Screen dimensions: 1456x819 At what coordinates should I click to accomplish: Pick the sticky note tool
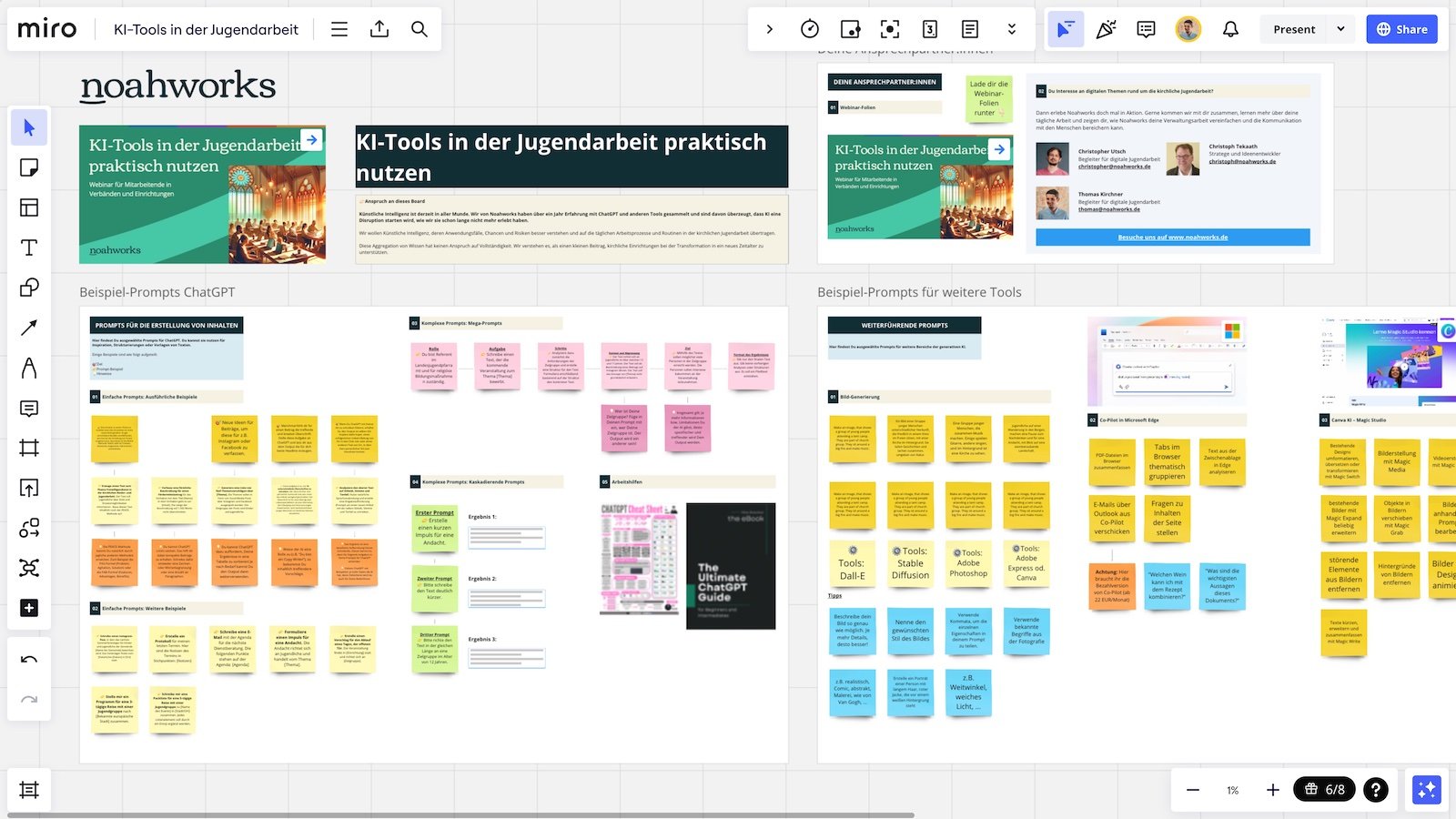29,167
